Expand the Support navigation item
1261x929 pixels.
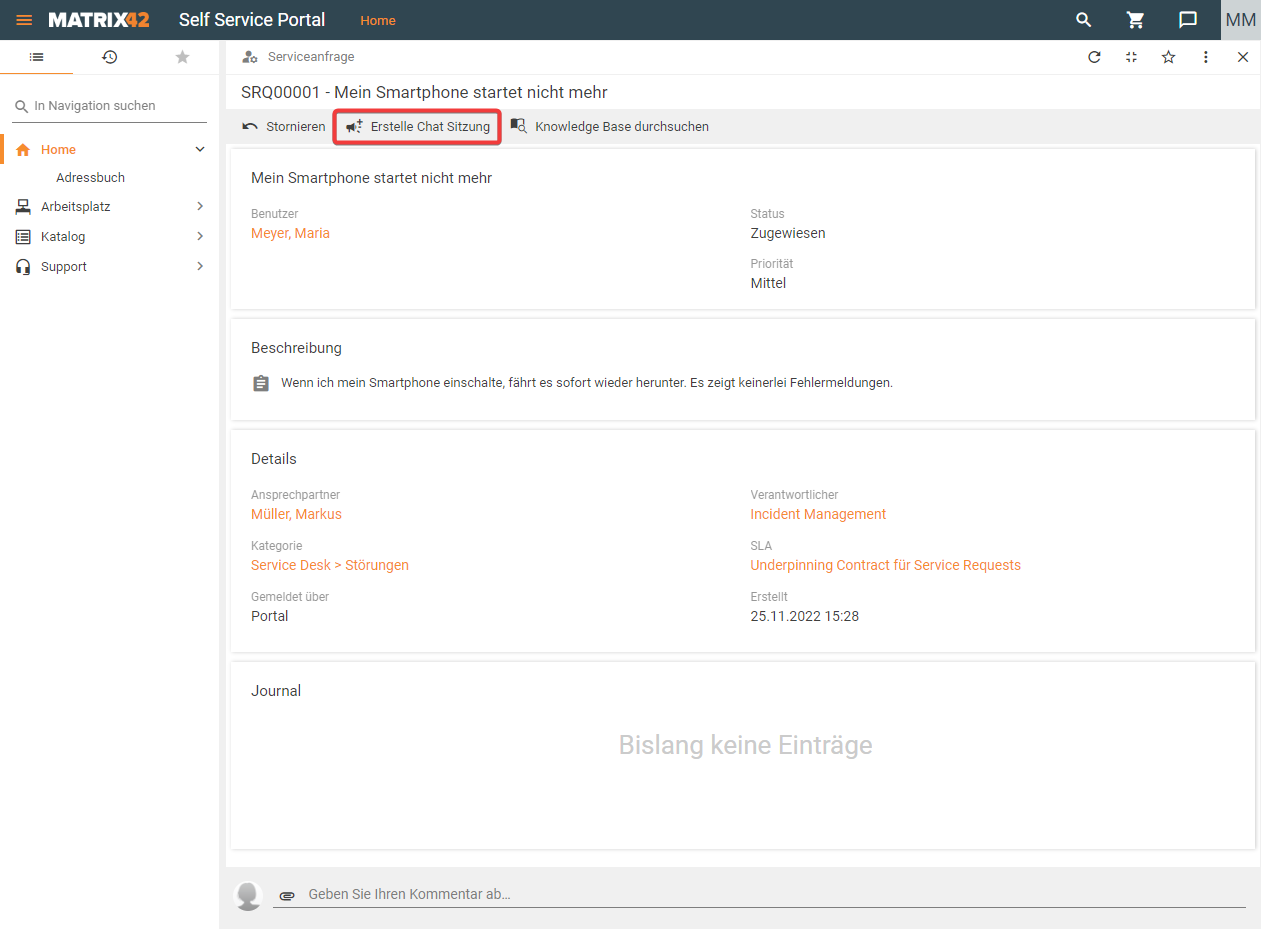tap(200, 267)
